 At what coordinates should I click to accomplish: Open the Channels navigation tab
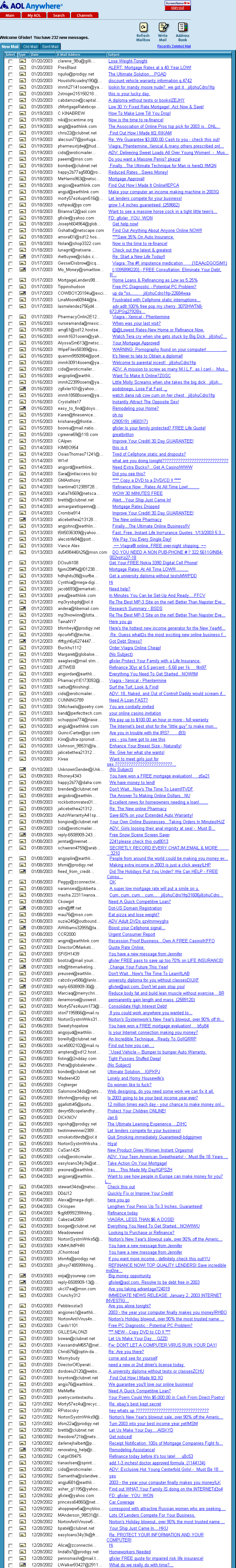point(85,15)
